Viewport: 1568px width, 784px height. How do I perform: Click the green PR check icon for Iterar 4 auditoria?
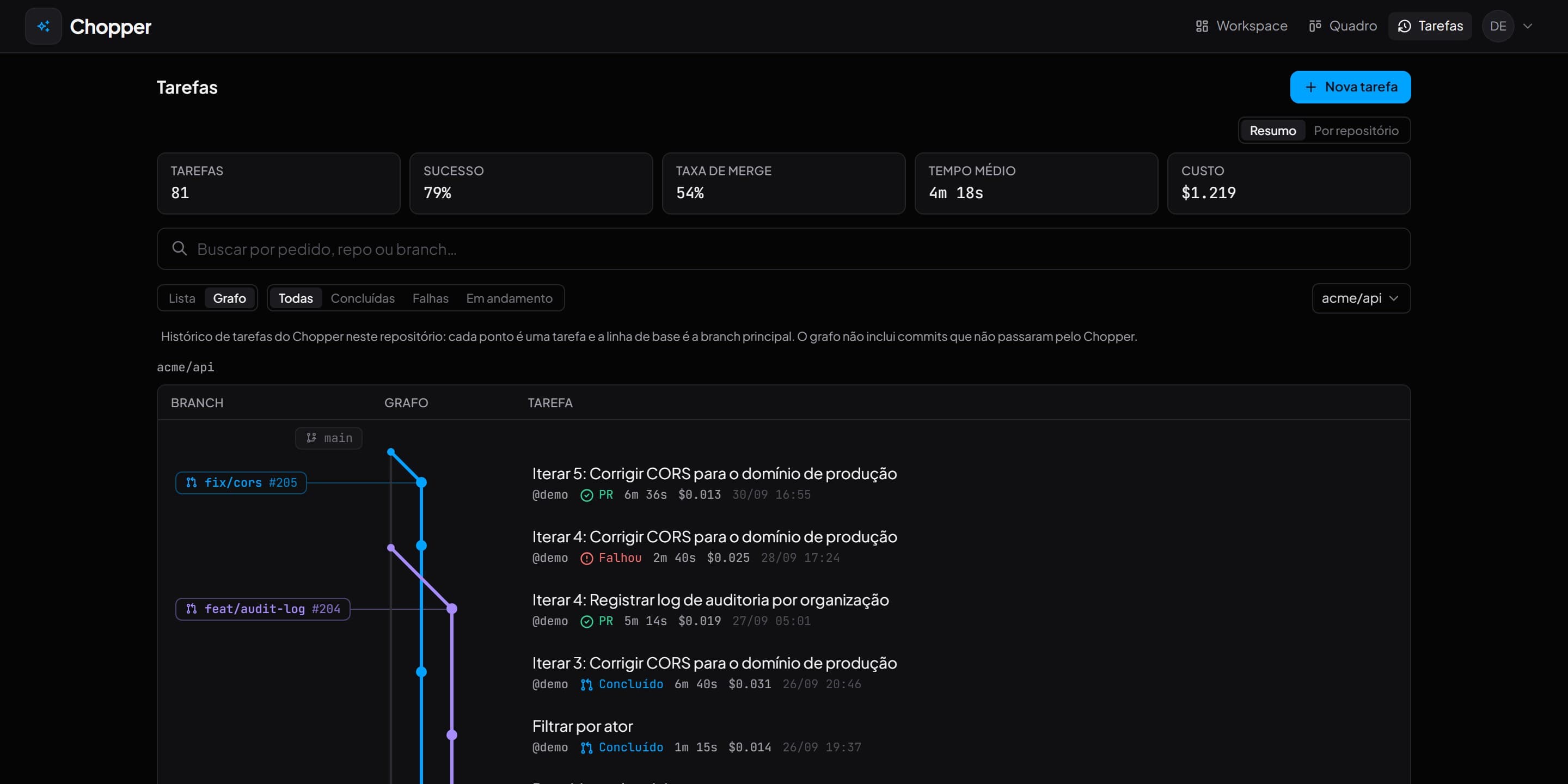click(x=587, y=621)
